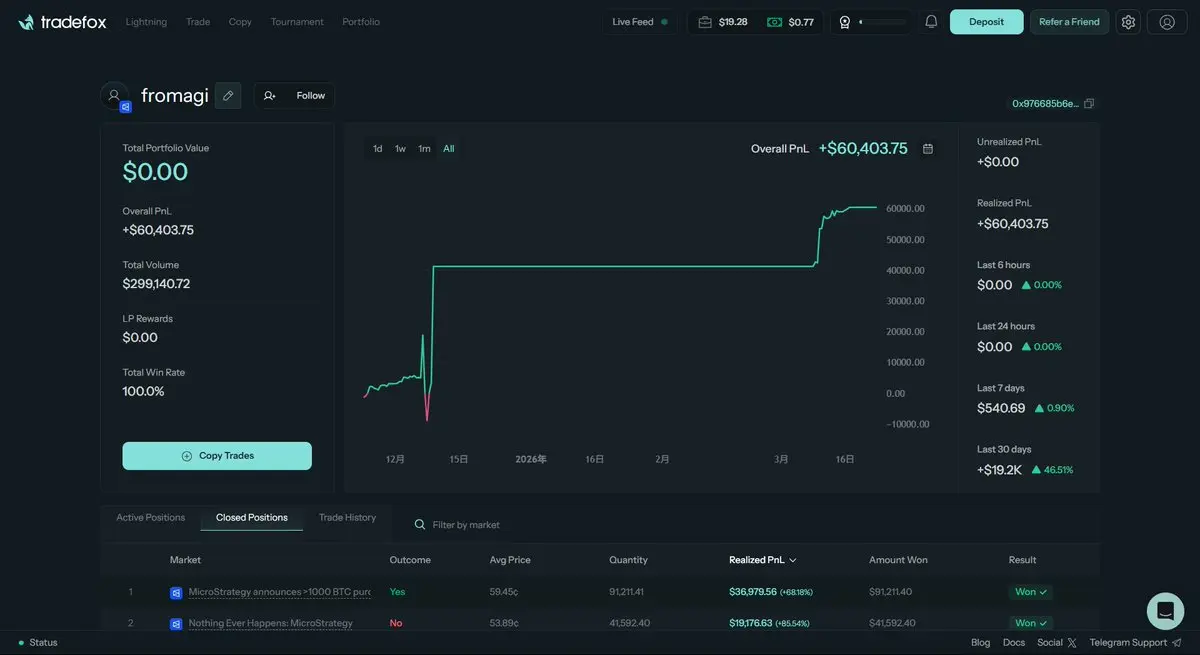Select the 1d chart range
The image size is (1200, 655).
click(x=378, y=149)
